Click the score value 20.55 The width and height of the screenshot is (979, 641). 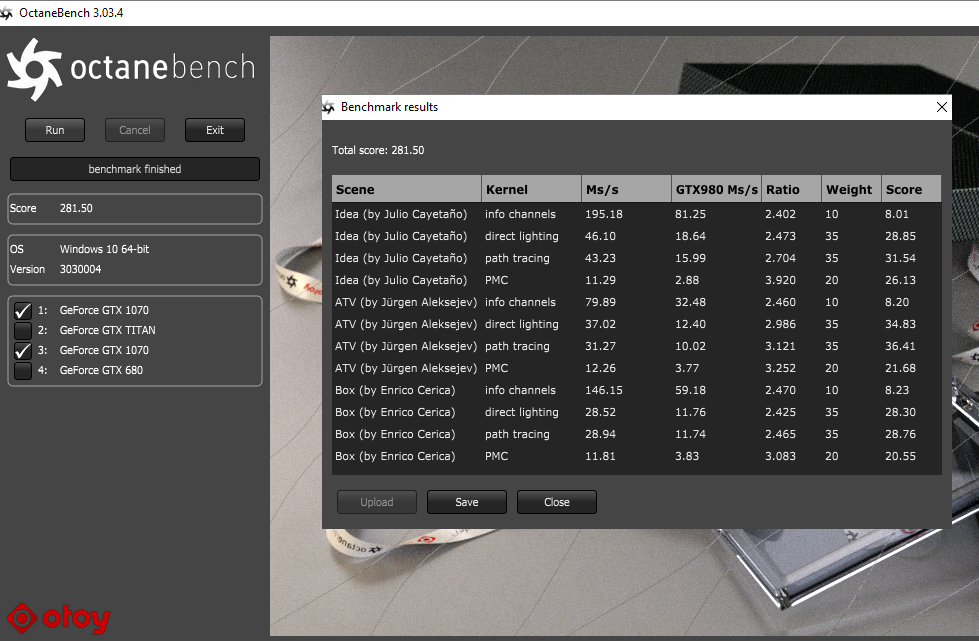point(900,456)
